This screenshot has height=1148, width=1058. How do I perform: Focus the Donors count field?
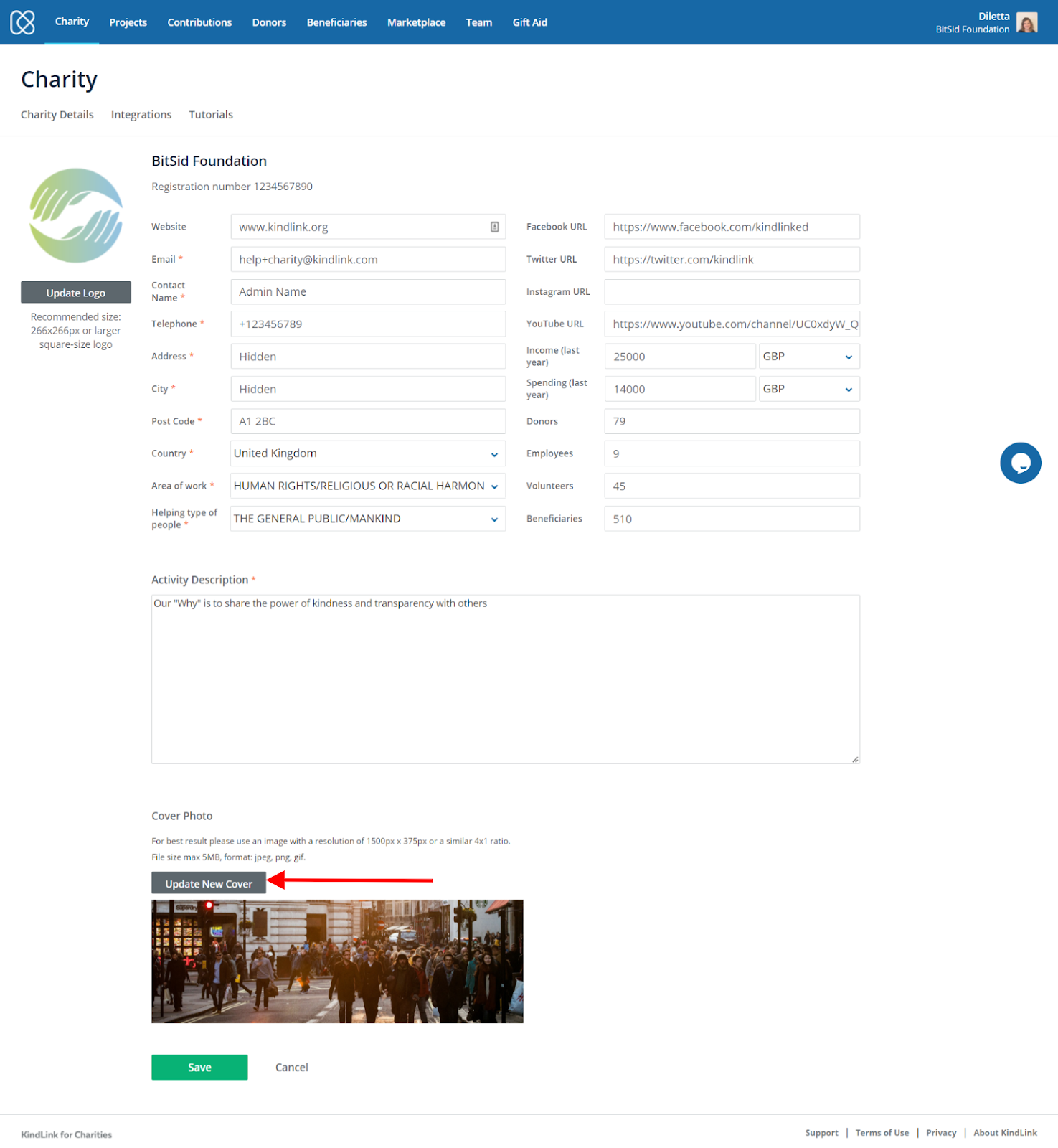(732, 421)
